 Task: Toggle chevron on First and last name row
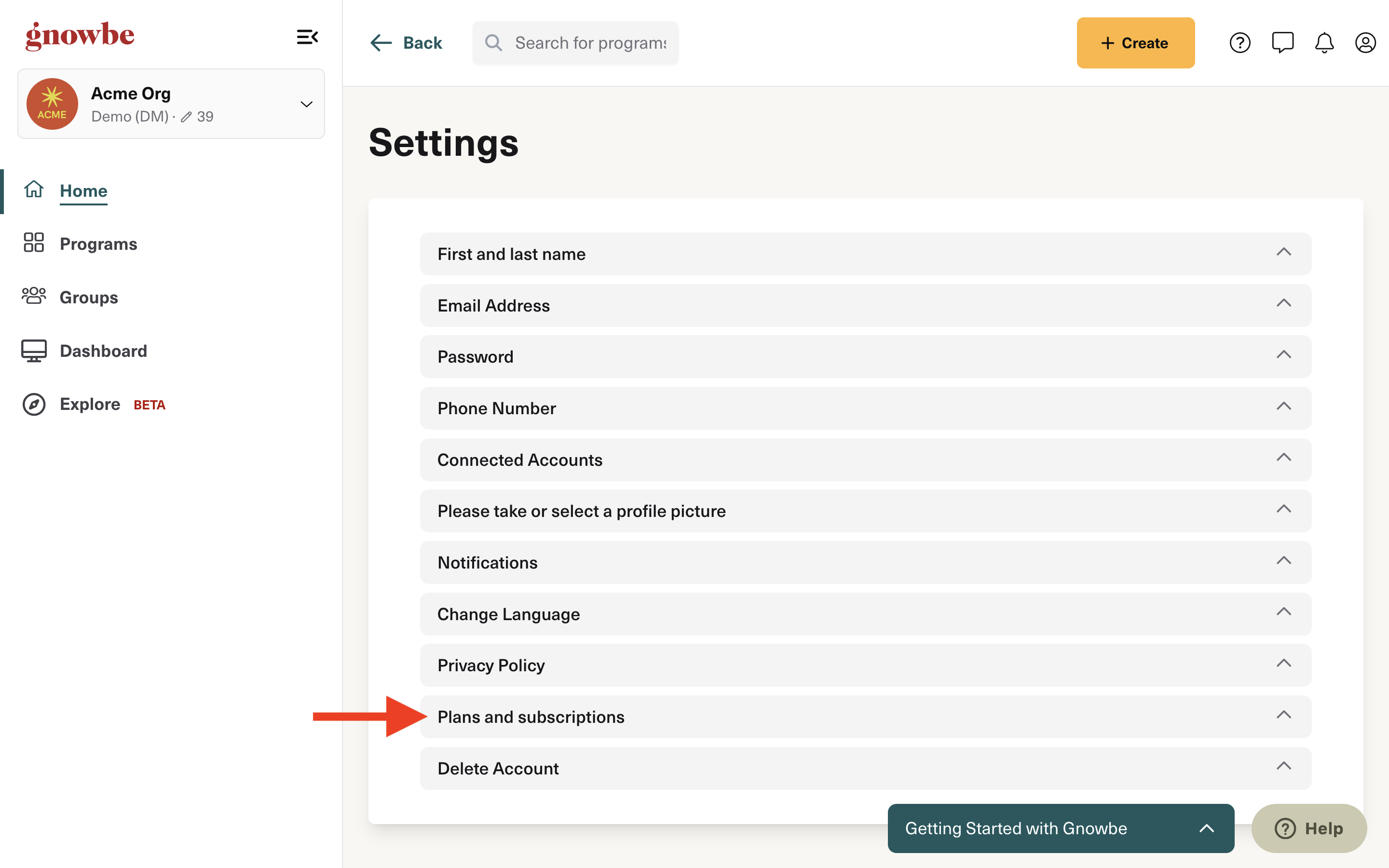tap(1284, 252)
